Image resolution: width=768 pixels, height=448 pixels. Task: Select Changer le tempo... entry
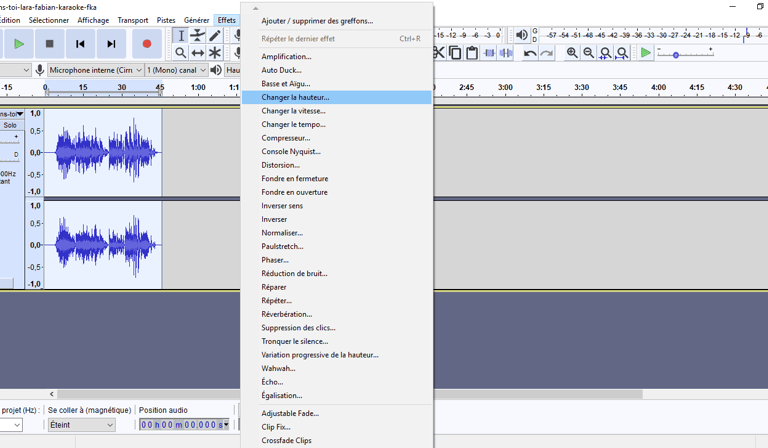[337, 124]
